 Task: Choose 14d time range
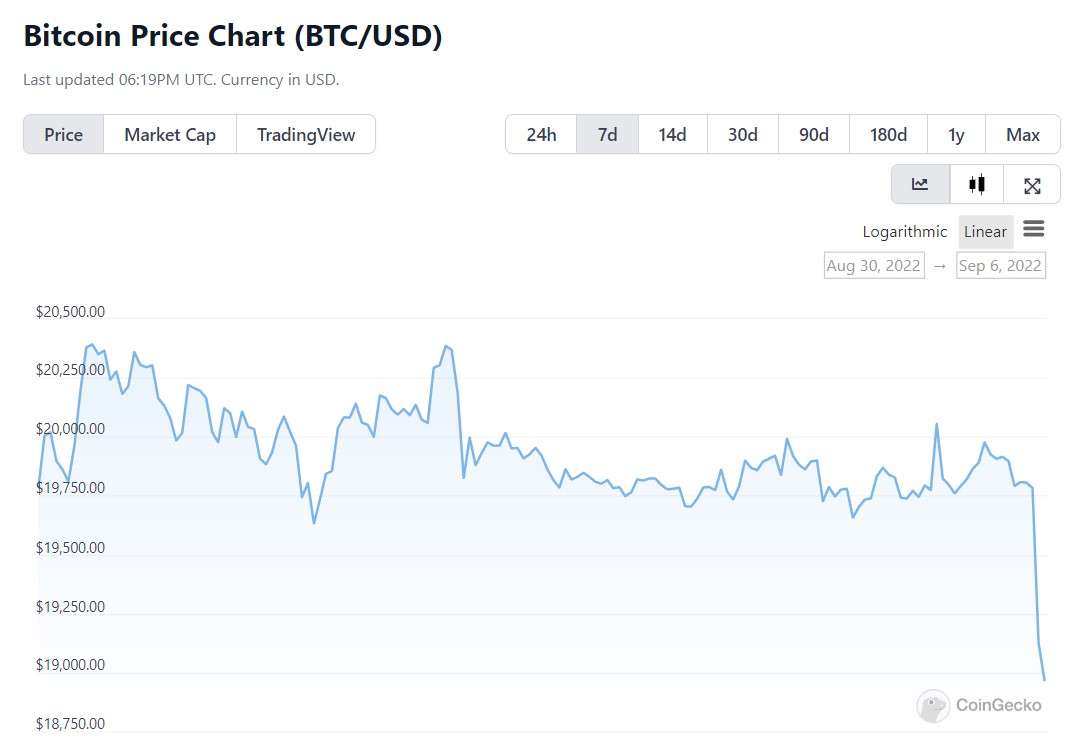pyautogui.click(x=672, y=135)
